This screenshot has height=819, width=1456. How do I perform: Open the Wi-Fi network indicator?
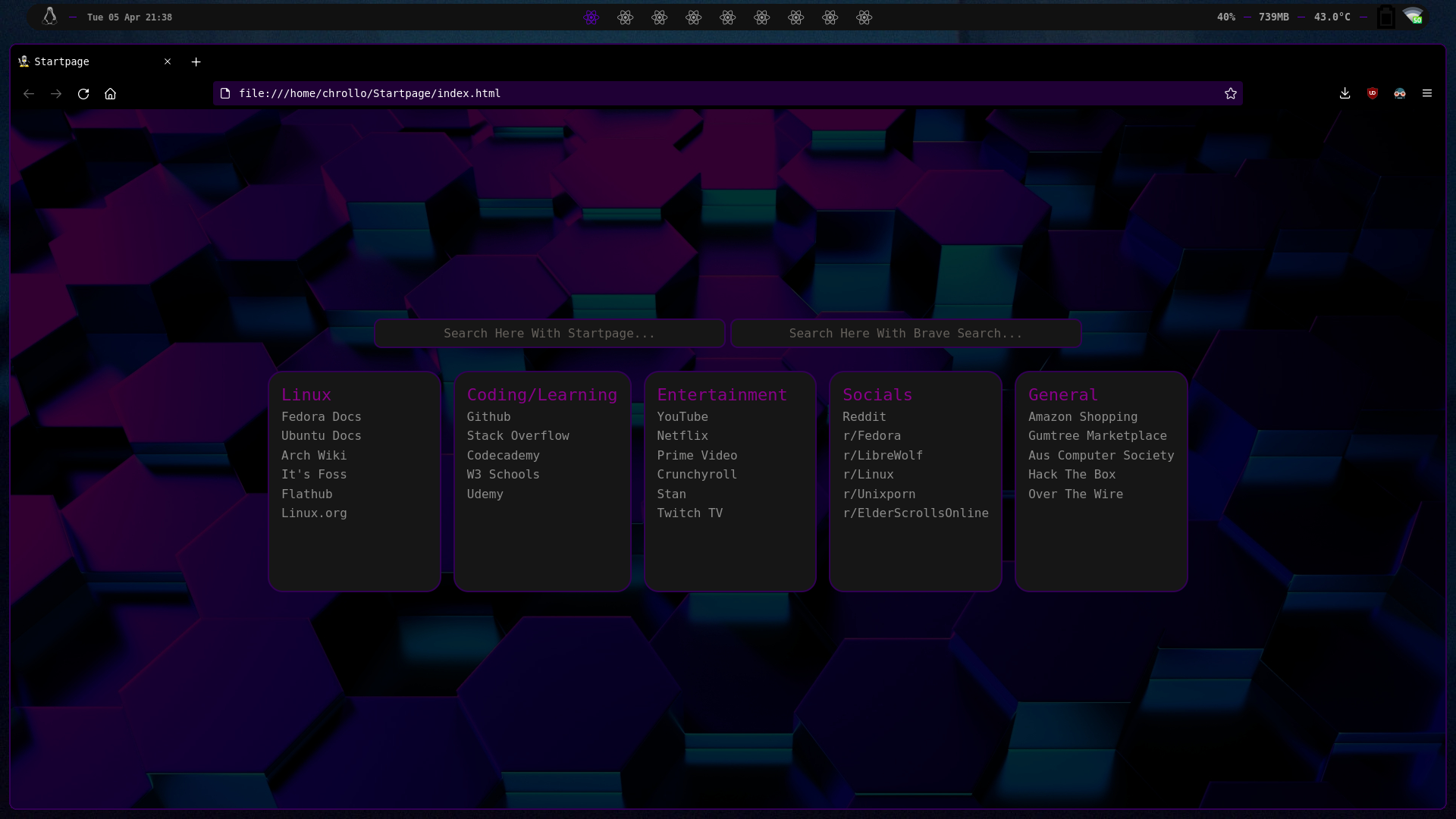(1413, 16)
